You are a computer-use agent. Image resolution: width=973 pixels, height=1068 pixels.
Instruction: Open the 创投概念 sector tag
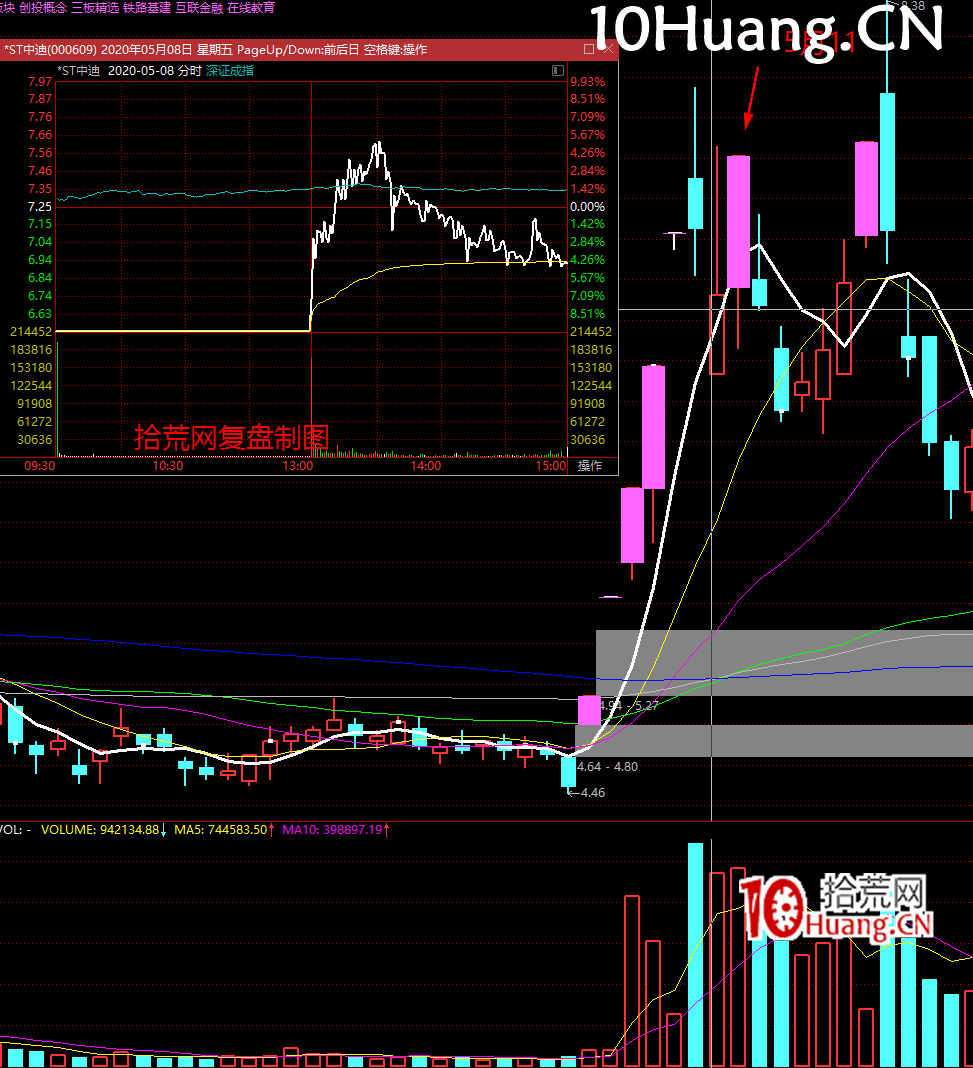(x=43, y=7)
